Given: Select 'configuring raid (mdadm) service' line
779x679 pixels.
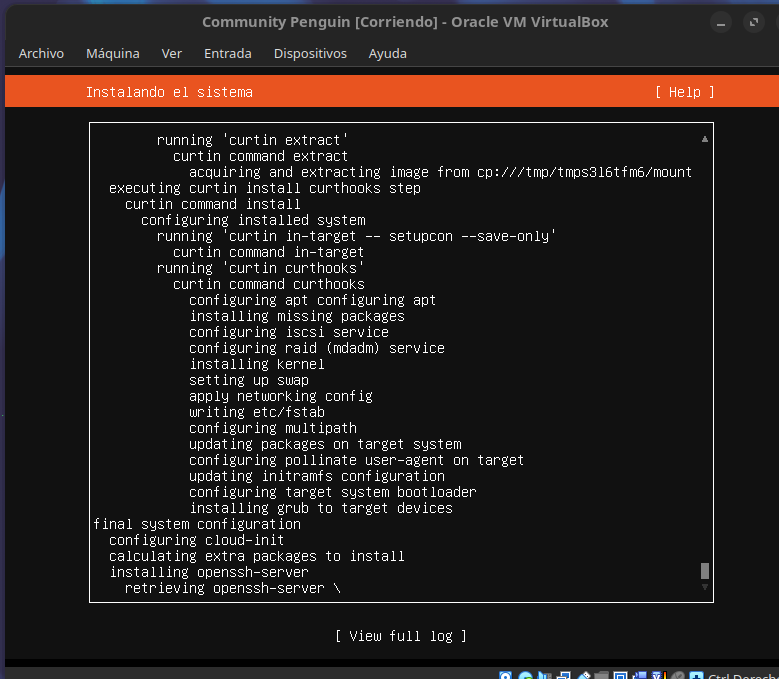Looking at the screenshot, I should click(317, 348).
